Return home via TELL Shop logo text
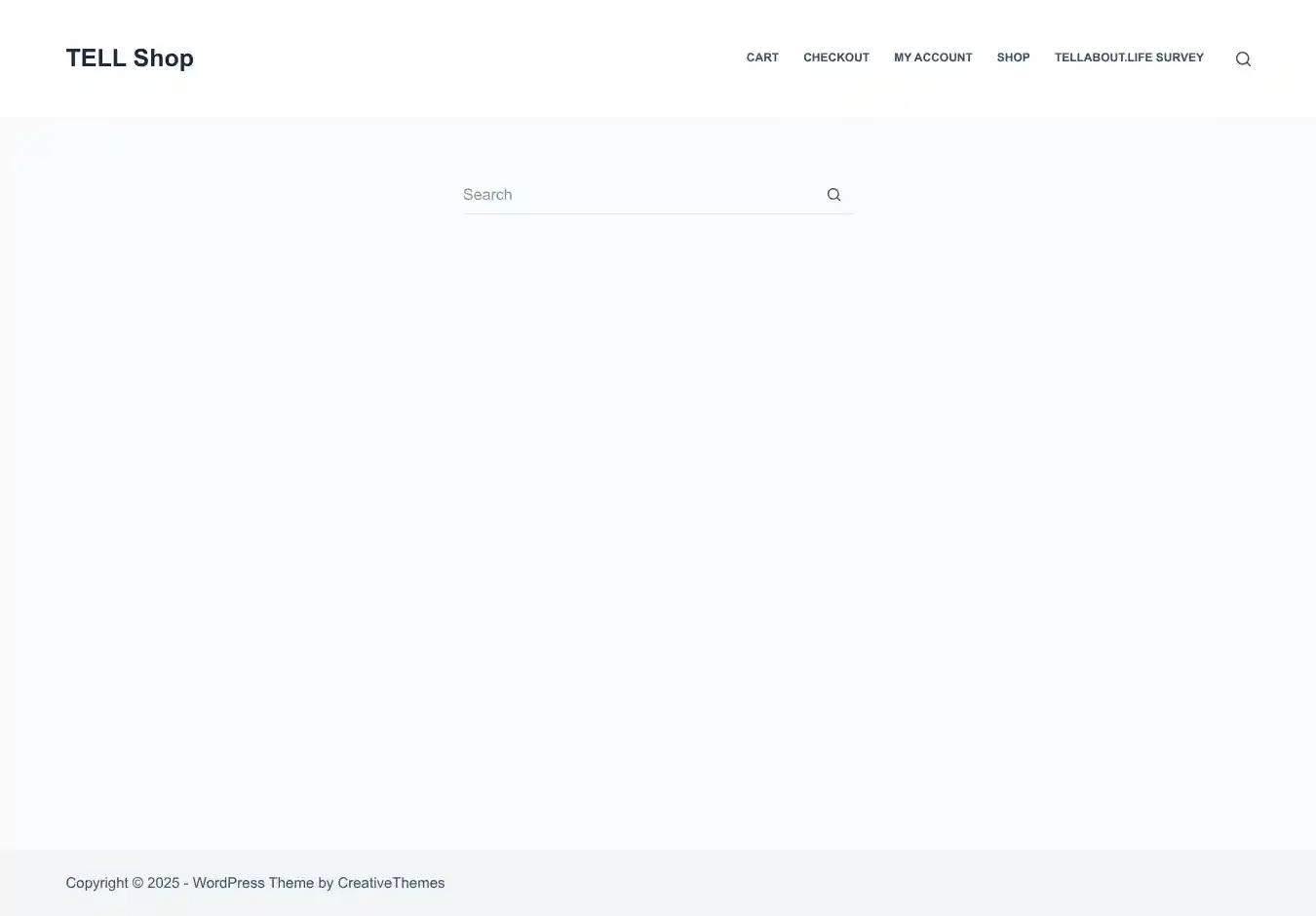Image resolution: width=1316 pixels, height=916 pixels. (130, 58)
